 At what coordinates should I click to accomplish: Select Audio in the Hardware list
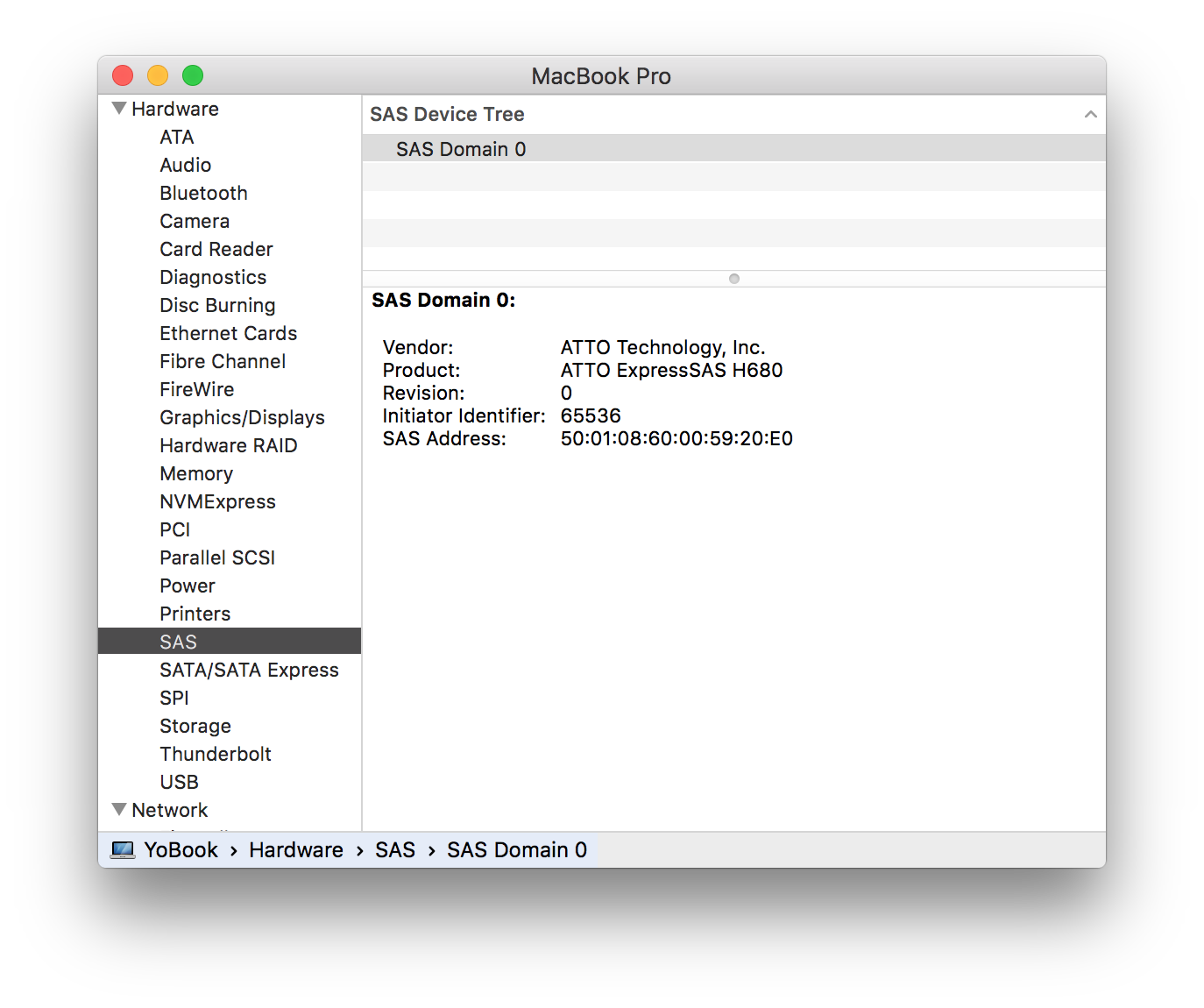click(x=186, y=166)
